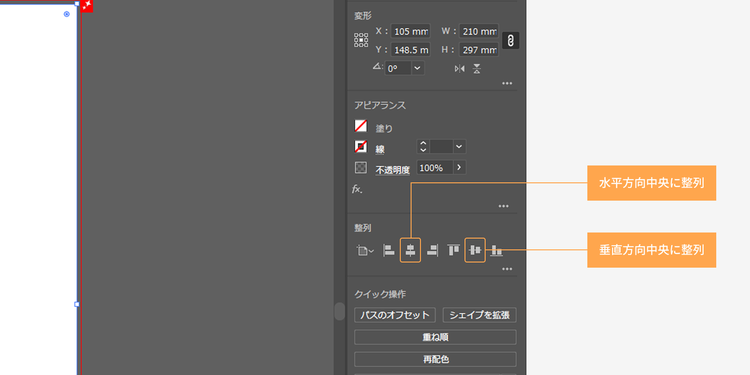Image resolution: width=750 pixels, height=375 pixels.
Task: Click the 線 stroke color swatch
Action: tap(361, 146)
